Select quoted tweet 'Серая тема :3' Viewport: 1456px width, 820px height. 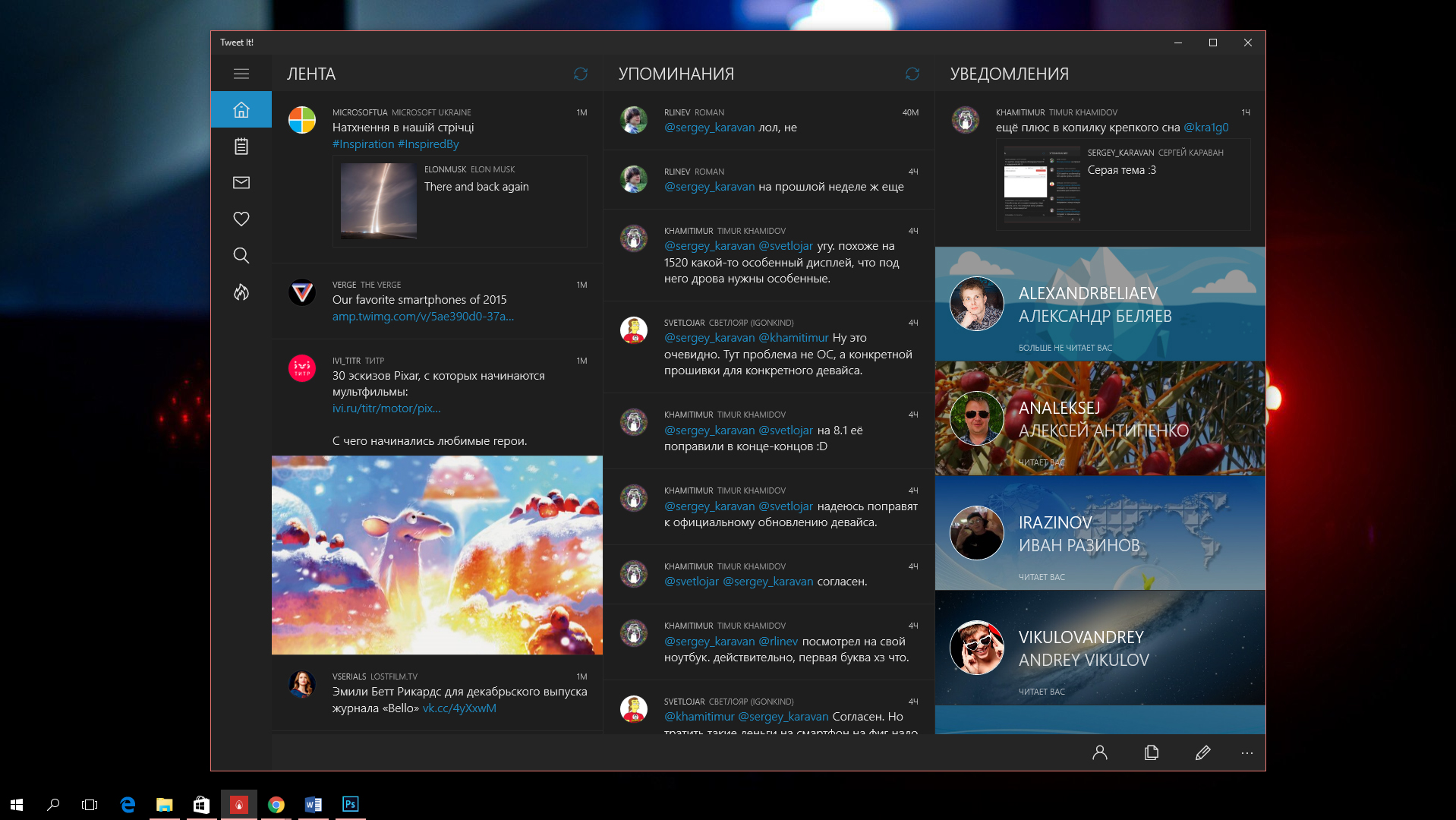coord(1124,184)
